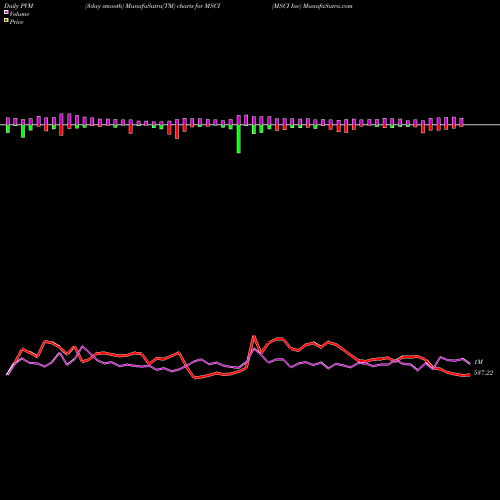This screenshot has width=500, height=500.
Task: Click the tallest green volume bar
Action: (x=239, y=139)
